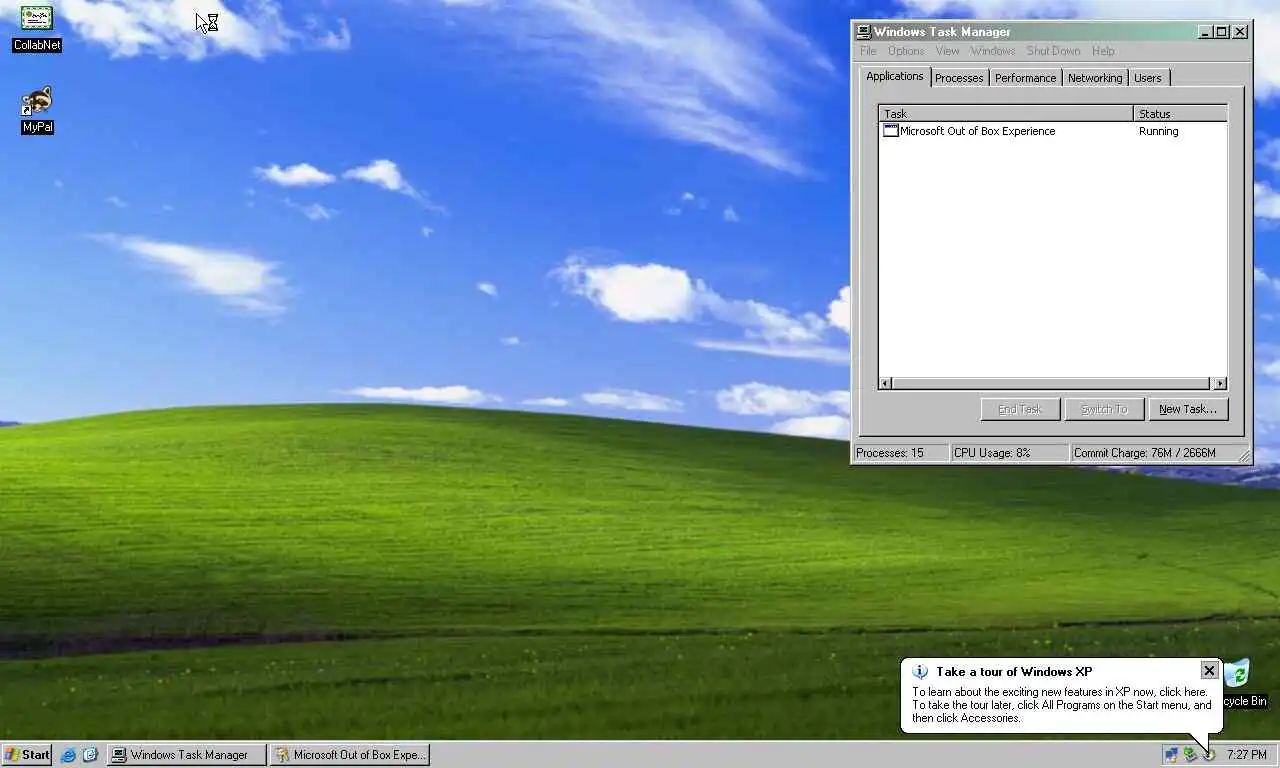Click the info icon in tour balloon

(920, 672)
